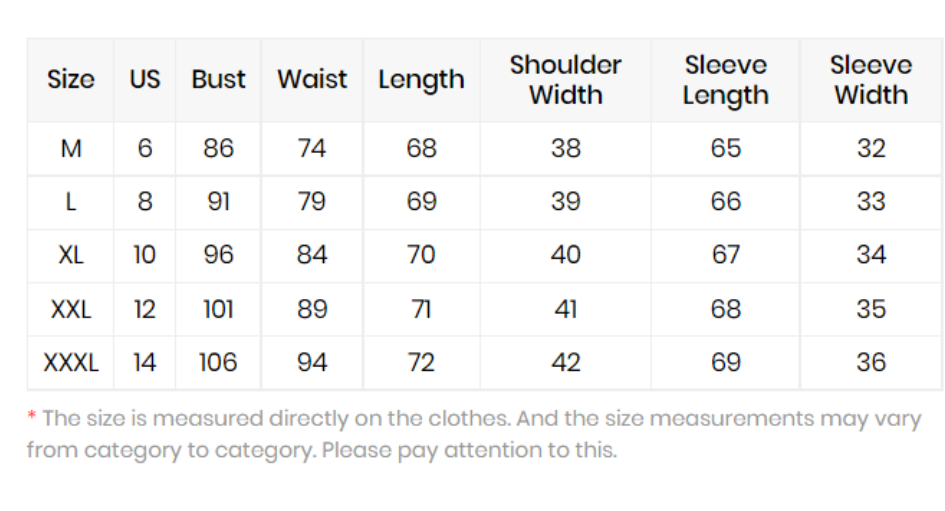Click bust value 86 for size M
This screenshot has width=945, height=511.
218,149
